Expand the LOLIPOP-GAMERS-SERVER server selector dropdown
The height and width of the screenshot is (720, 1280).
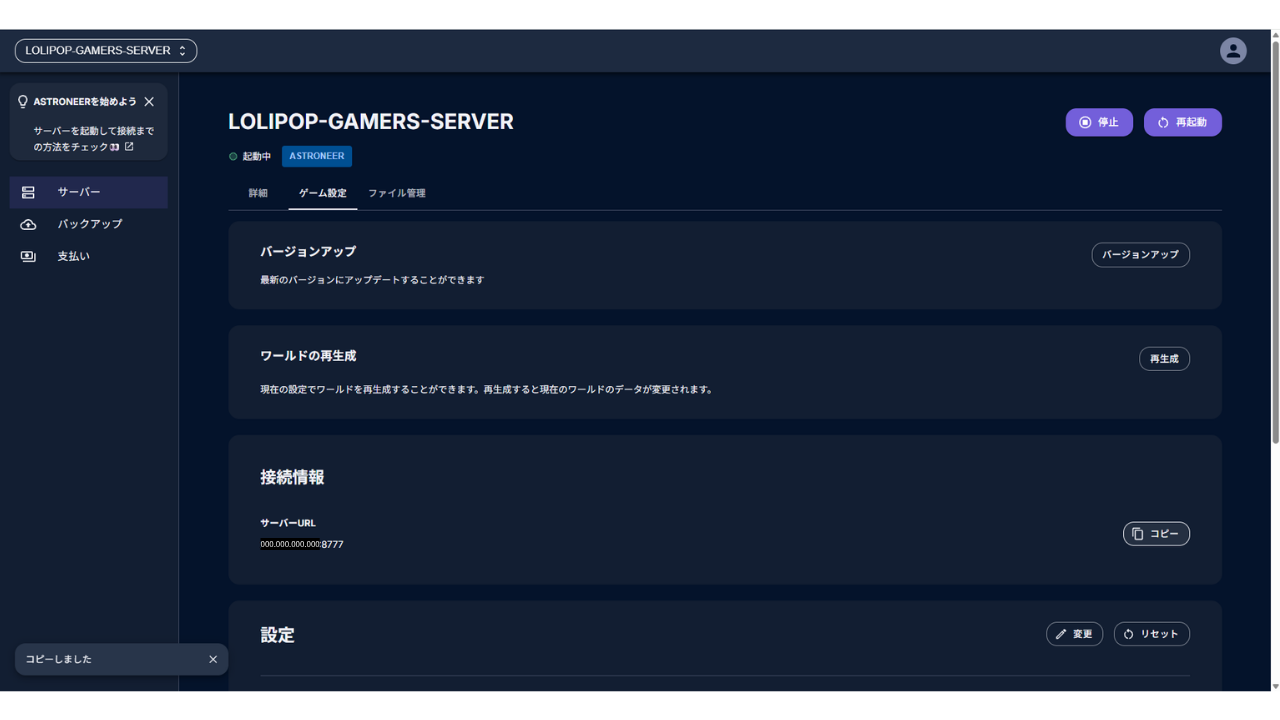(106, 51)
